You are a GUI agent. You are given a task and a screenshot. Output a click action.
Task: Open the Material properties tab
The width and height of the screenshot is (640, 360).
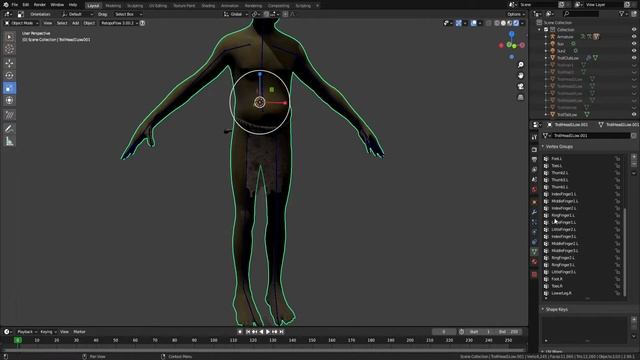coord(534,262)
